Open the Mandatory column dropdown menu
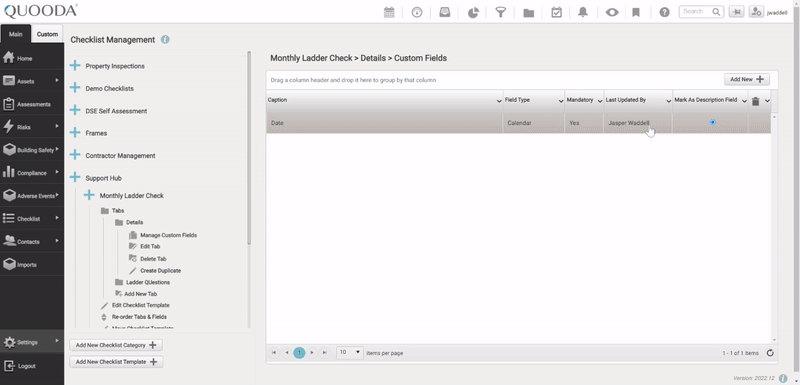This screenshot has width=800, height=385. pyautogui.click(x=599, y=101)
